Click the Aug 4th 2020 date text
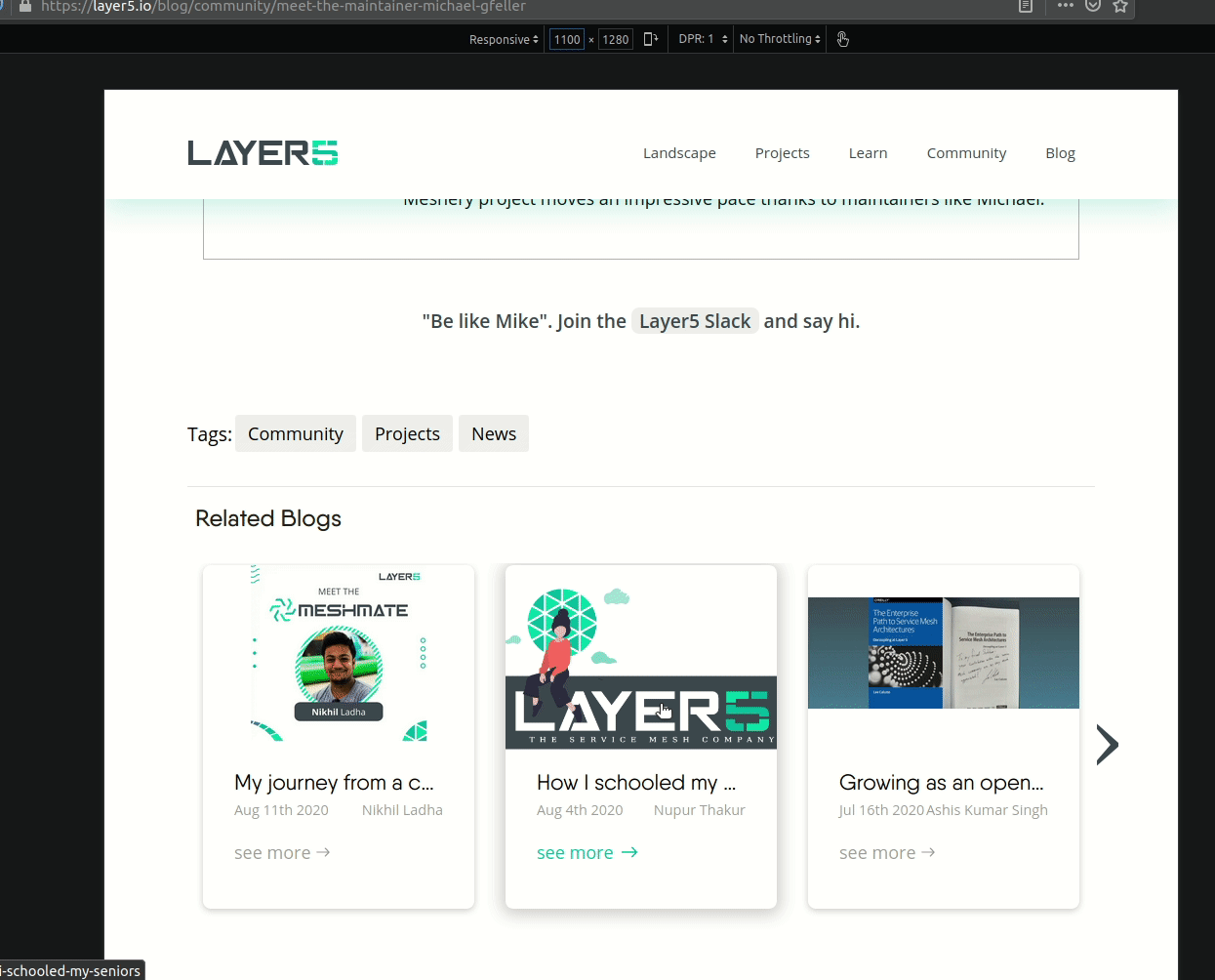Screen dimensions: 1215x980 tap(580, 810)
